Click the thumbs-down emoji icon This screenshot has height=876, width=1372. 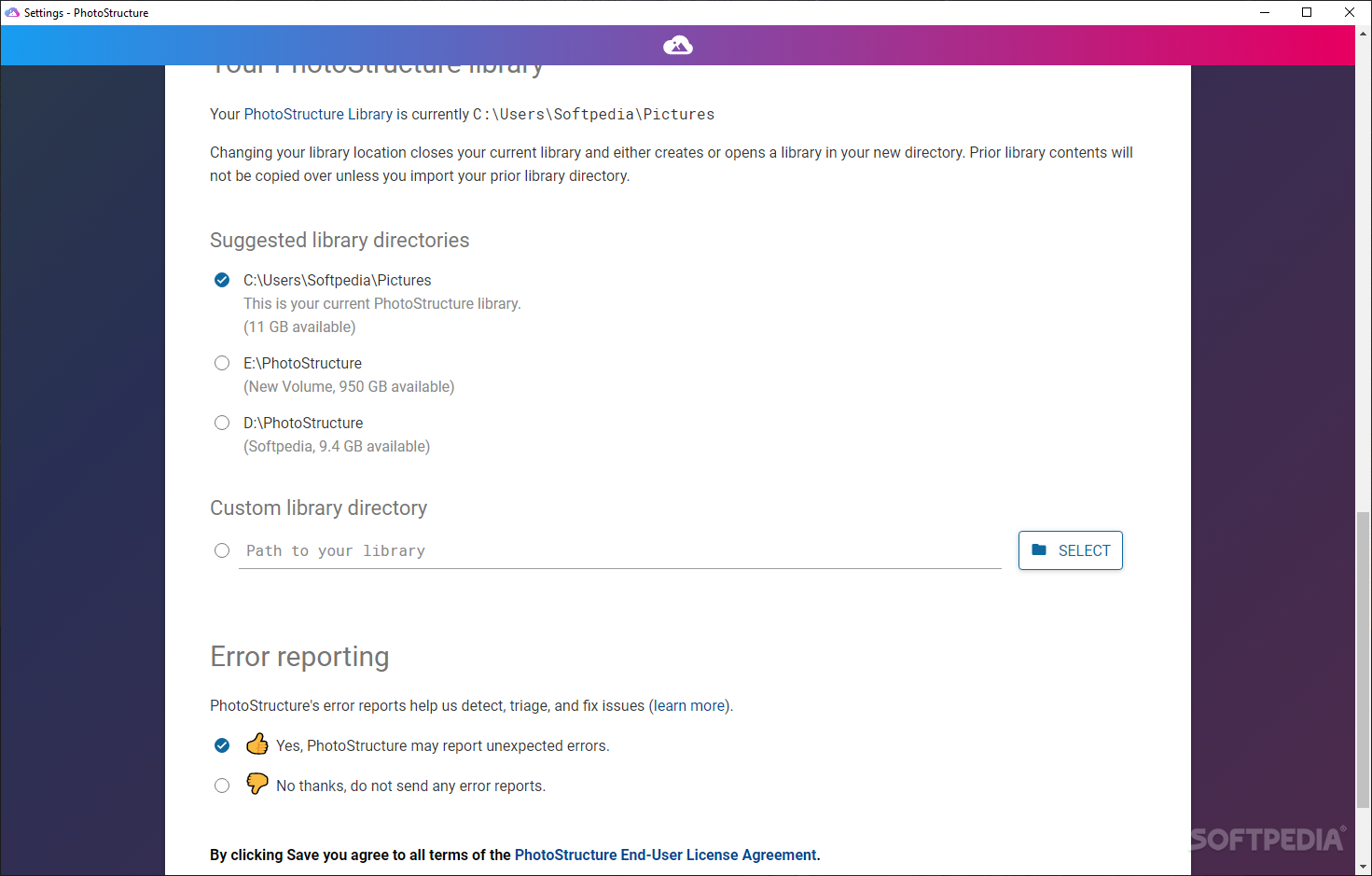(x=256, y=784)
